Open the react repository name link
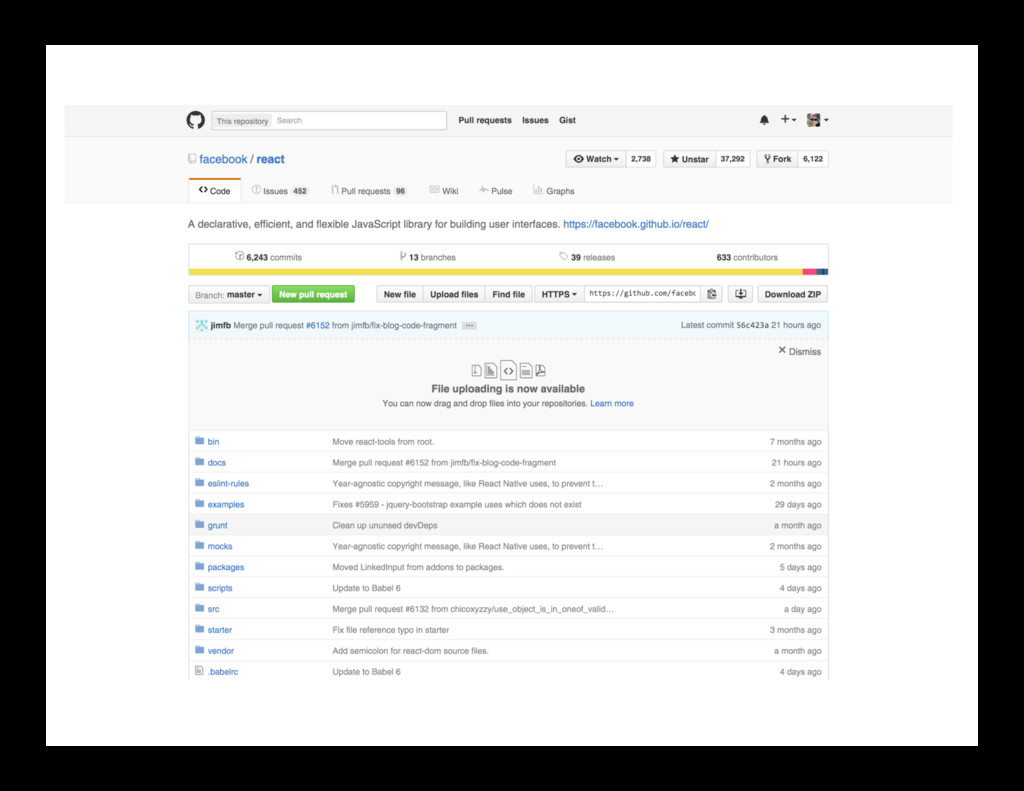 tap(270, 159)
